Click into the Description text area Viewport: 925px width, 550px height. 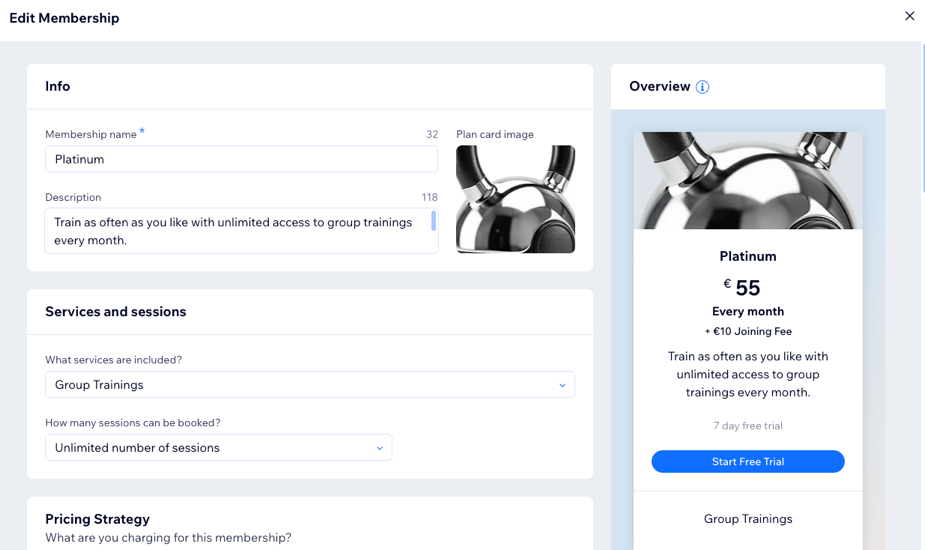235,231
